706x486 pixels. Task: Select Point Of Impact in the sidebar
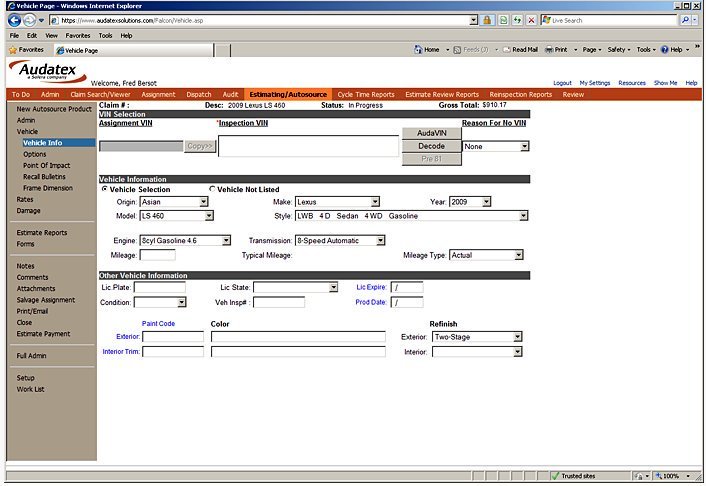[x=46, y=165]
